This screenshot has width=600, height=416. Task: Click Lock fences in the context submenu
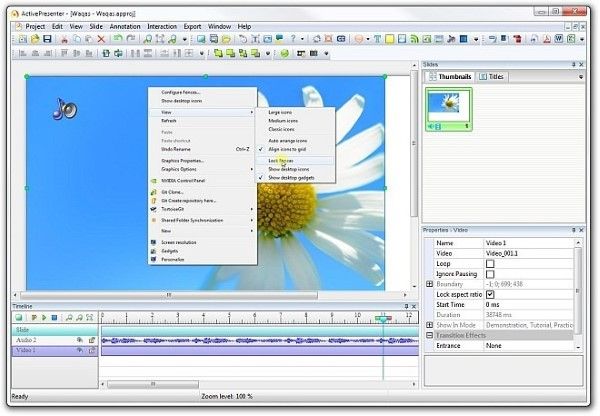pyautogui.click(x=280, y=160)
